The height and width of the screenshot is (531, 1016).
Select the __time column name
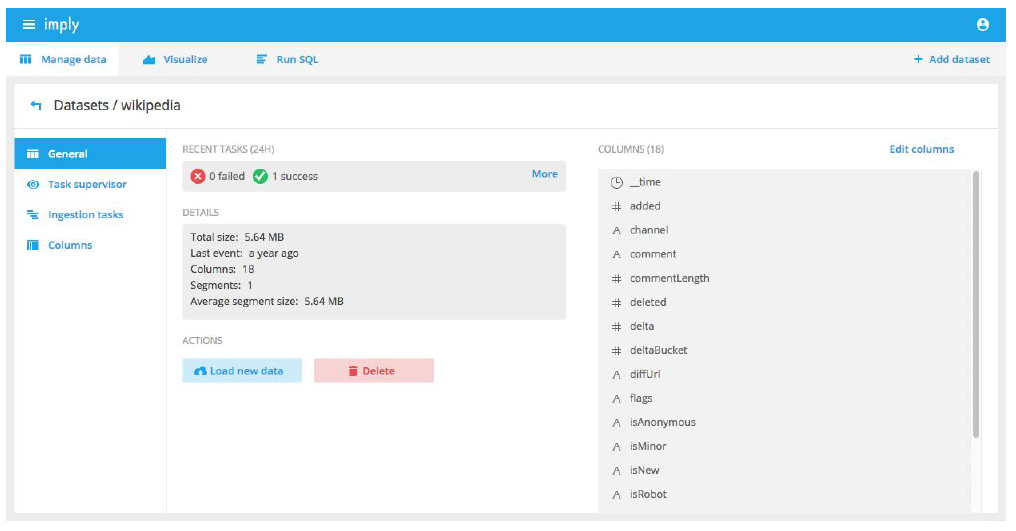[x=645, y=182]
